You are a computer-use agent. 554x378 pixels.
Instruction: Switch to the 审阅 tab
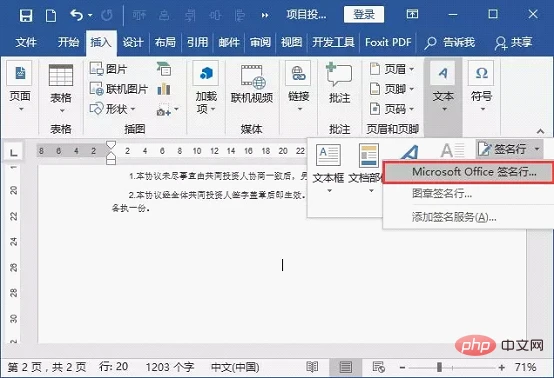click(260, 42)
